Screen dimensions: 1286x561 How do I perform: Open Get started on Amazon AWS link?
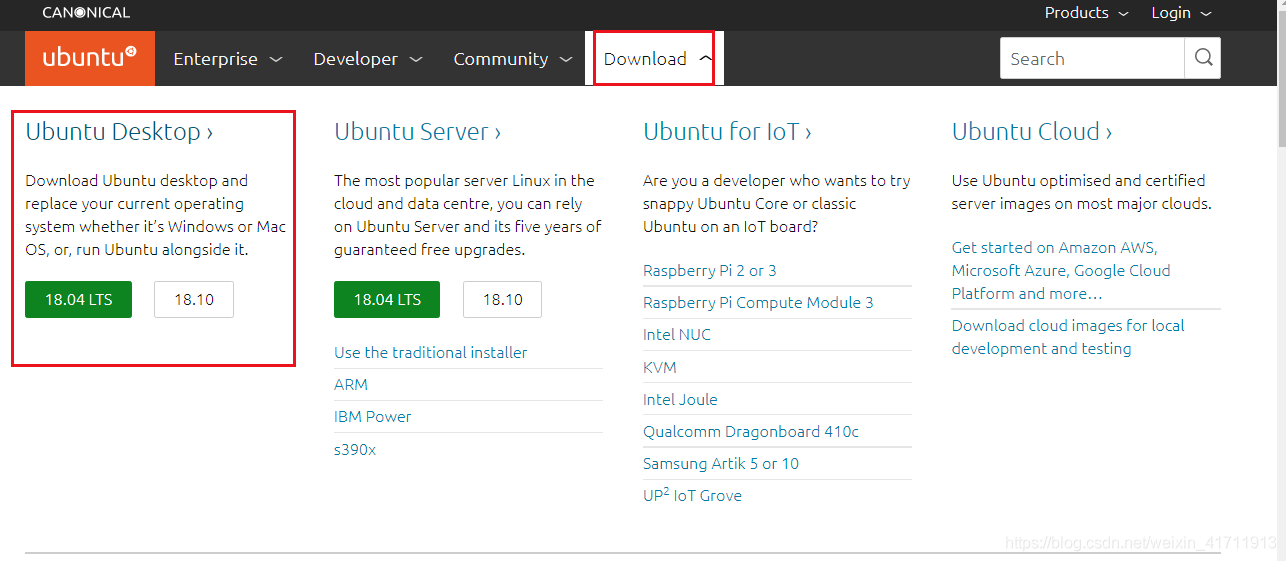[1061, 270]
